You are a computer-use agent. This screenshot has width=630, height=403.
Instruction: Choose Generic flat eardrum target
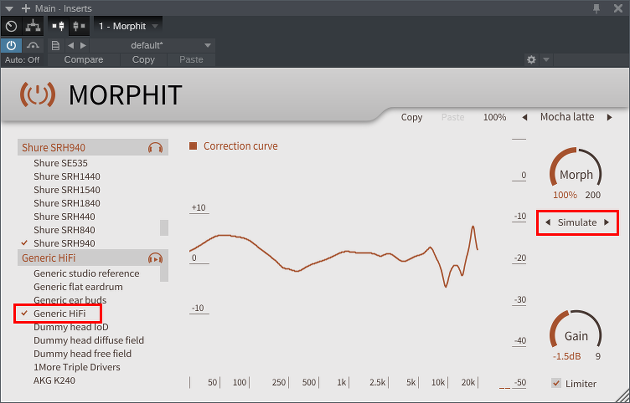78,287
